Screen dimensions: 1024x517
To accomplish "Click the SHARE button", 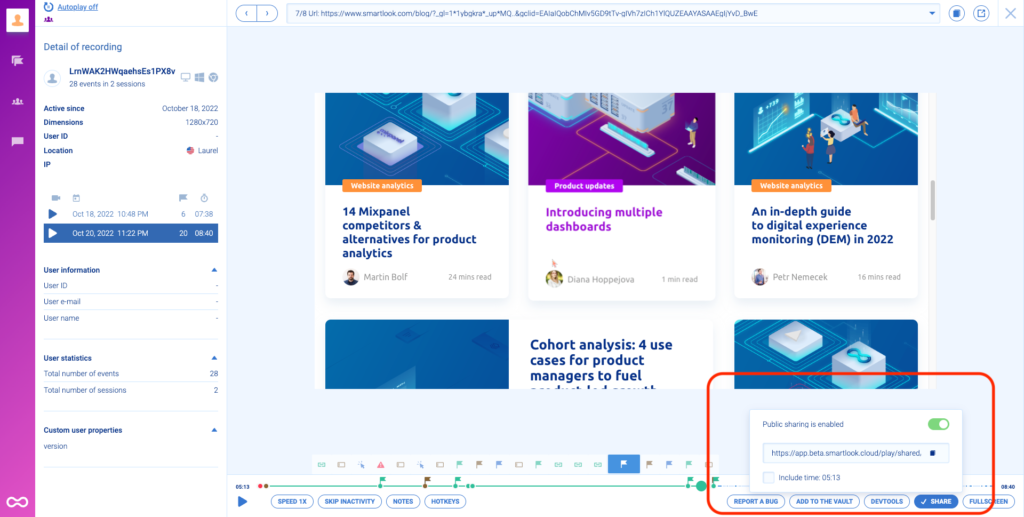I will (x=936, y=501).
